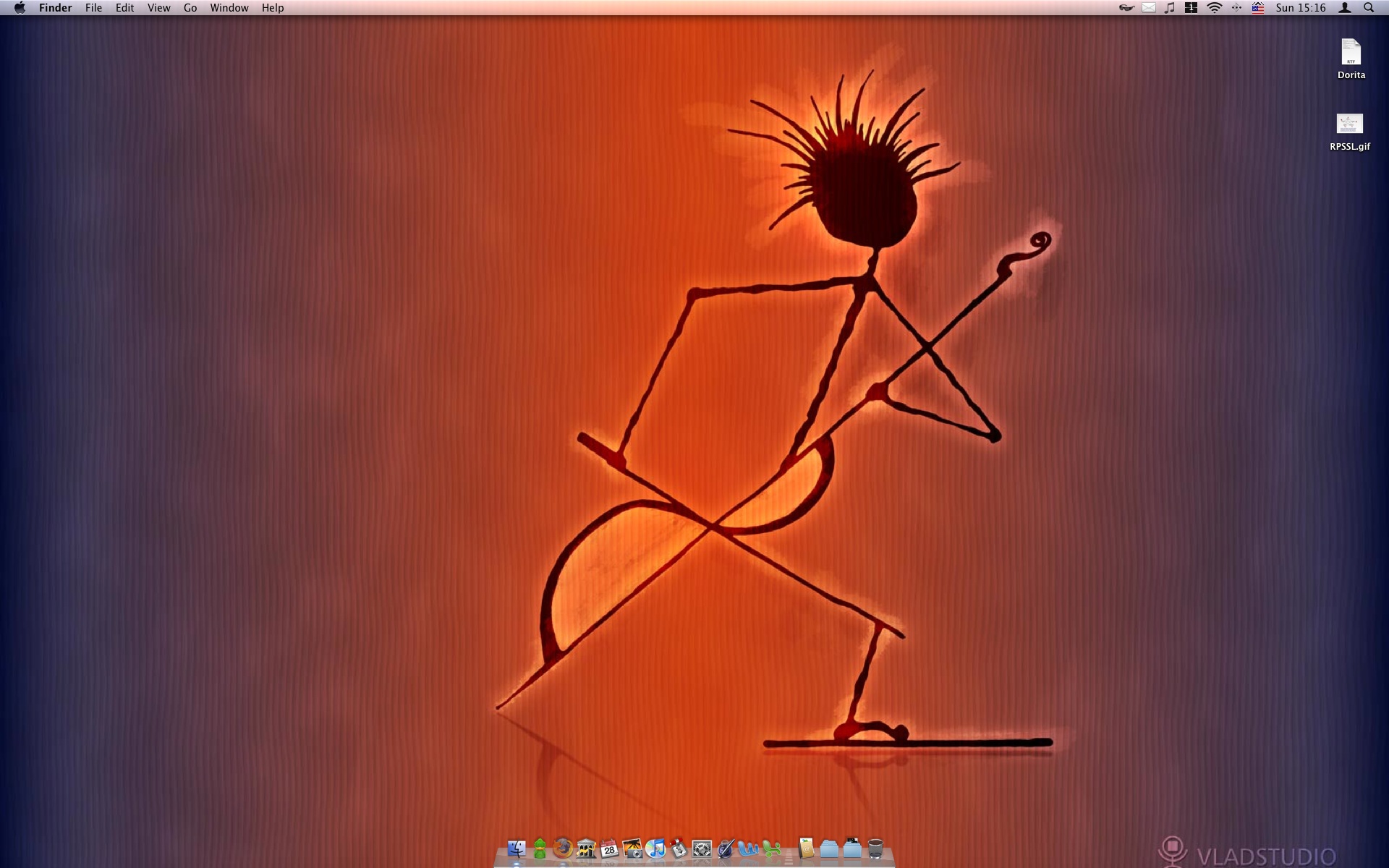Launch iTunes from the Dock
This screenshot has width=1389, height=868.
655,848
